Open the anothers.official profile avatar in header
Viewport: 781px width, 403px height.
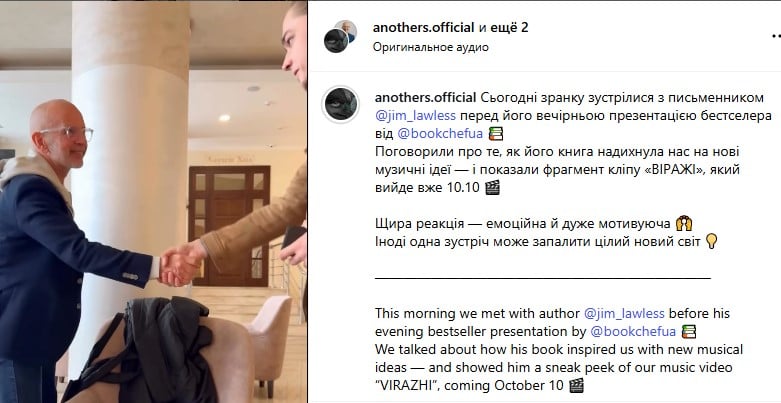point(336,41)
